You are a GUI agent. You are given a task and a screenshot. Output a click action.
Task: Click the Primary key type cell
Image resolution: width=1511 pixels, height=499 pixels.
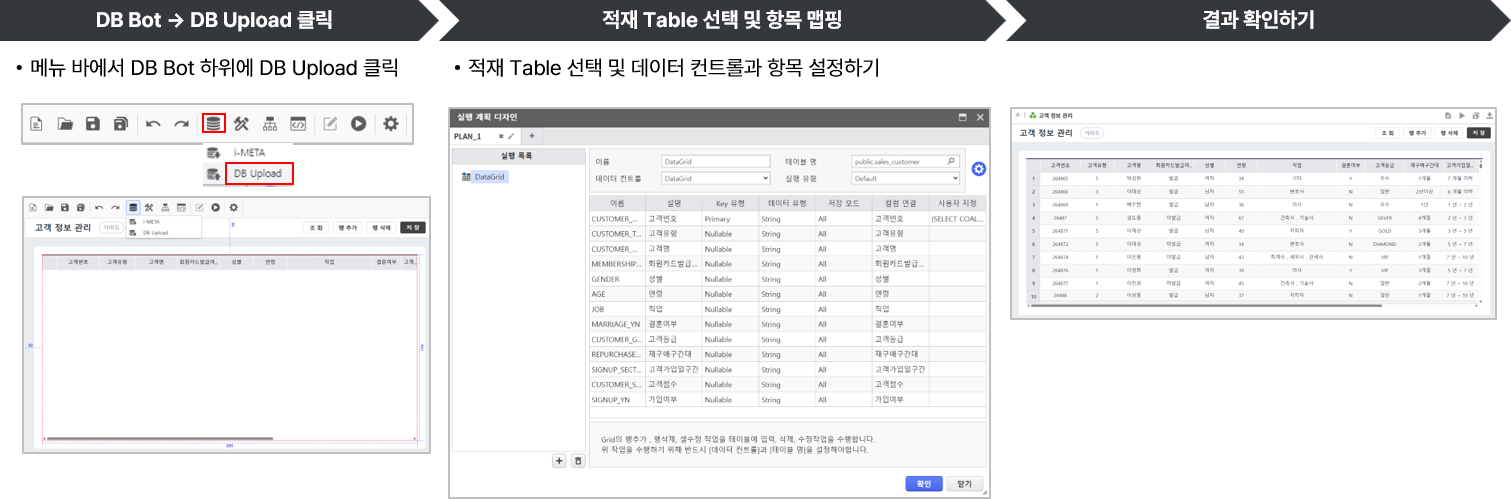[728, 218]
